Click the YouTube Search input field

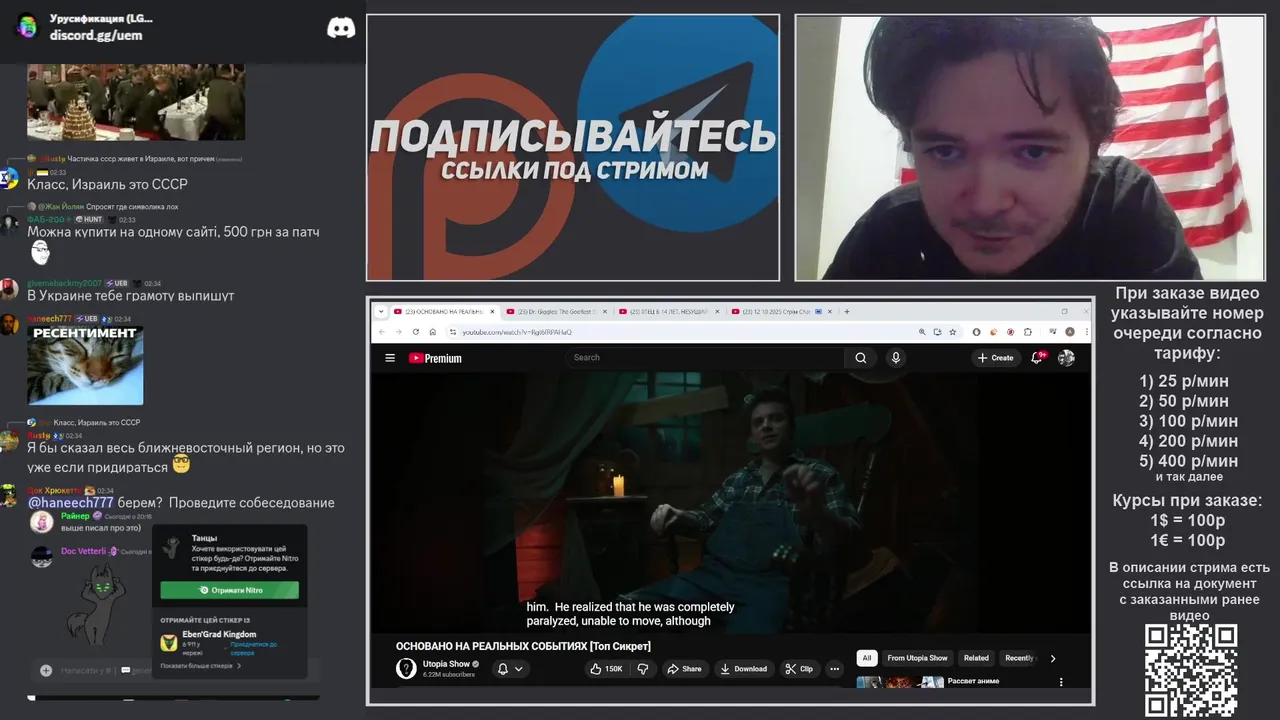[705, 358]
